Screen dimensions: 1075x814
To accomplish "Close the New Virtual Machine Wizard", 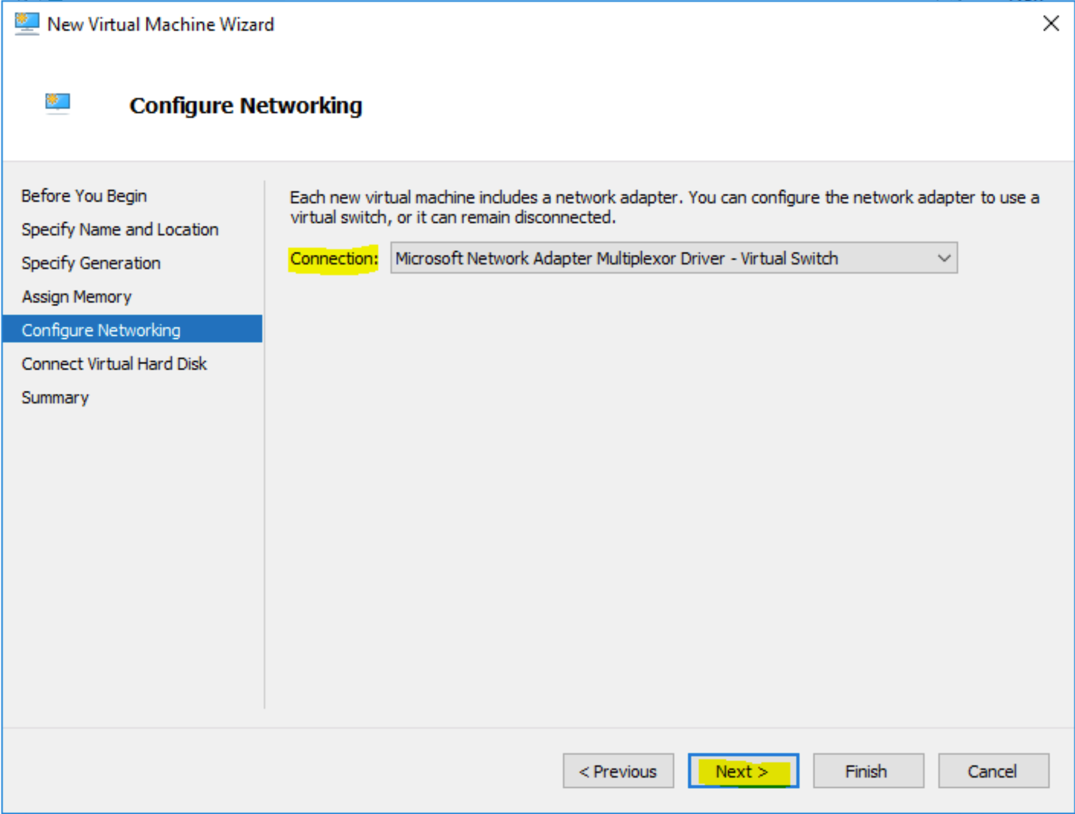I will coord(1050,24).
